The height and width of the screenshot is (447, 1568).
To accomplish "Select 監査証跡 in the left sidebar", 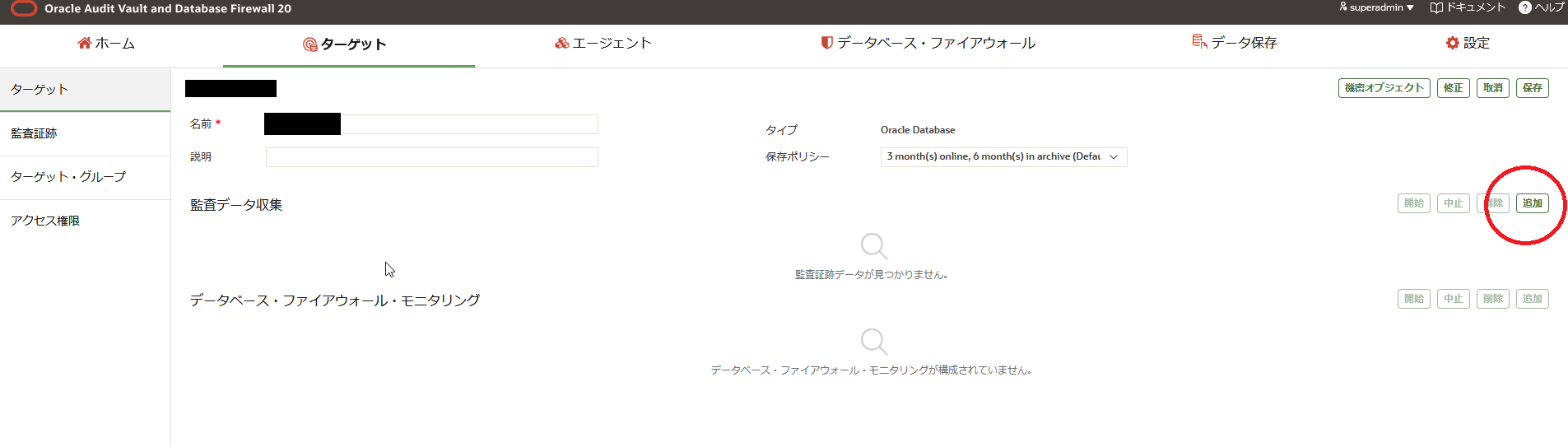I will tap(85, 133).
